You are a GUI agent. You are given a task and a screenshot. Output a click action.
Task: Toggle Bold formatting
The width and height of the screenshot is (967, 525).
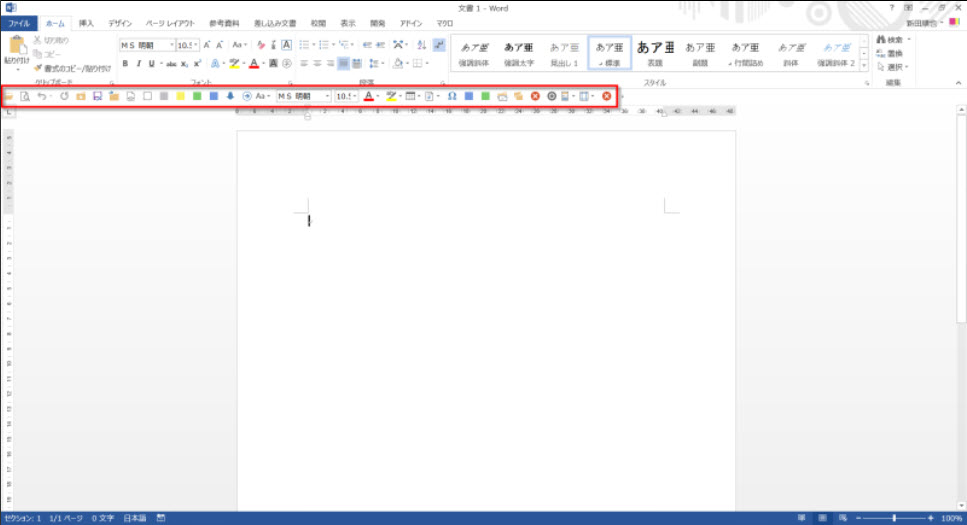(125, 63)
